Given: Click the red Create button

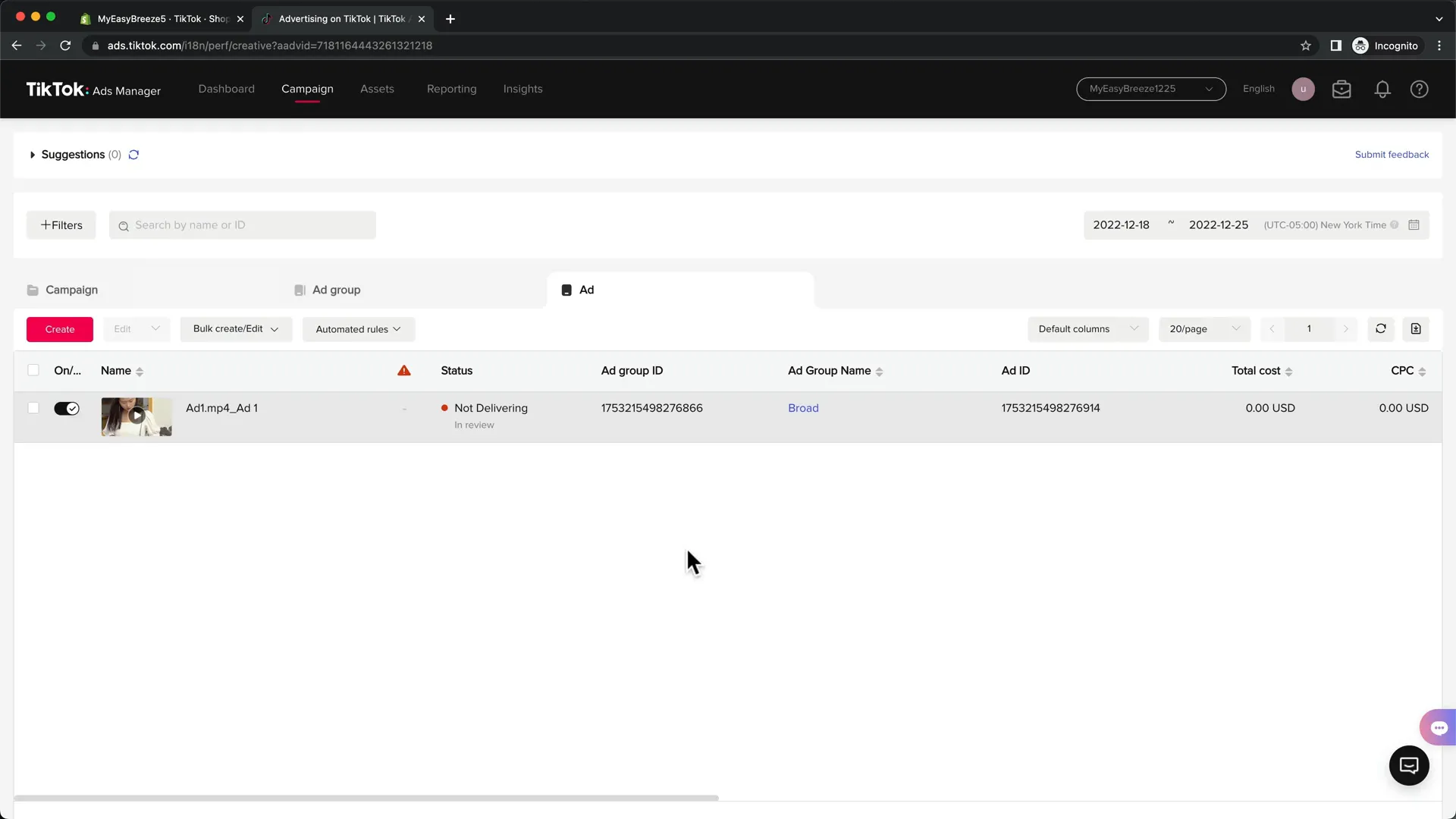Looking at the screenshot, I should click(x=60, y=329).
